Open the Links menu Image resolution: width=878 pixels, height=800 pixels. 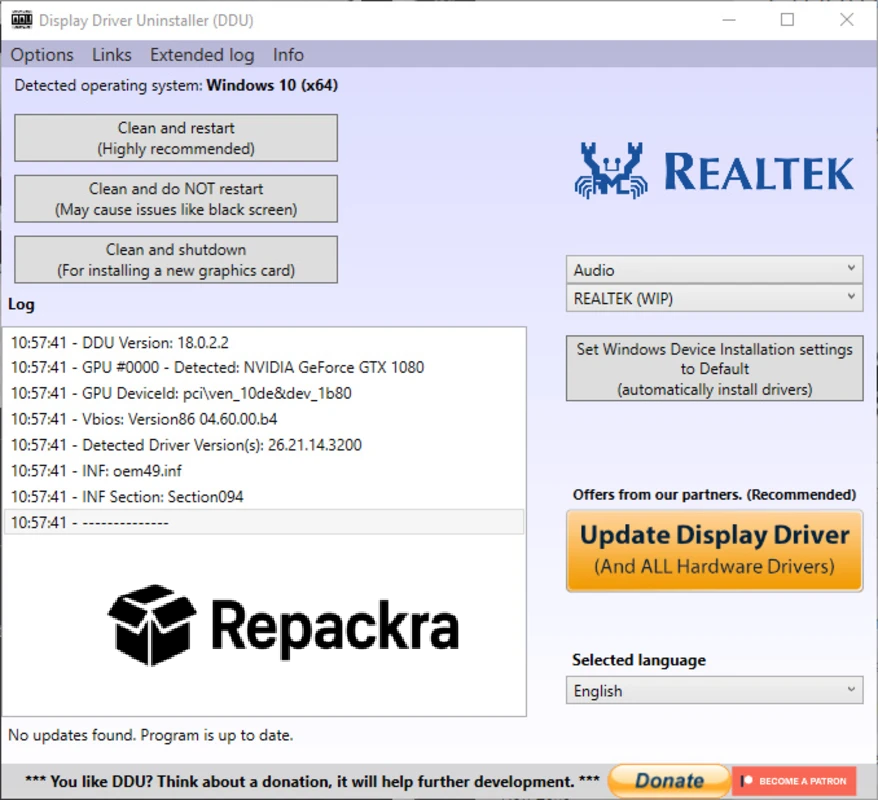(x=111, y=55)
